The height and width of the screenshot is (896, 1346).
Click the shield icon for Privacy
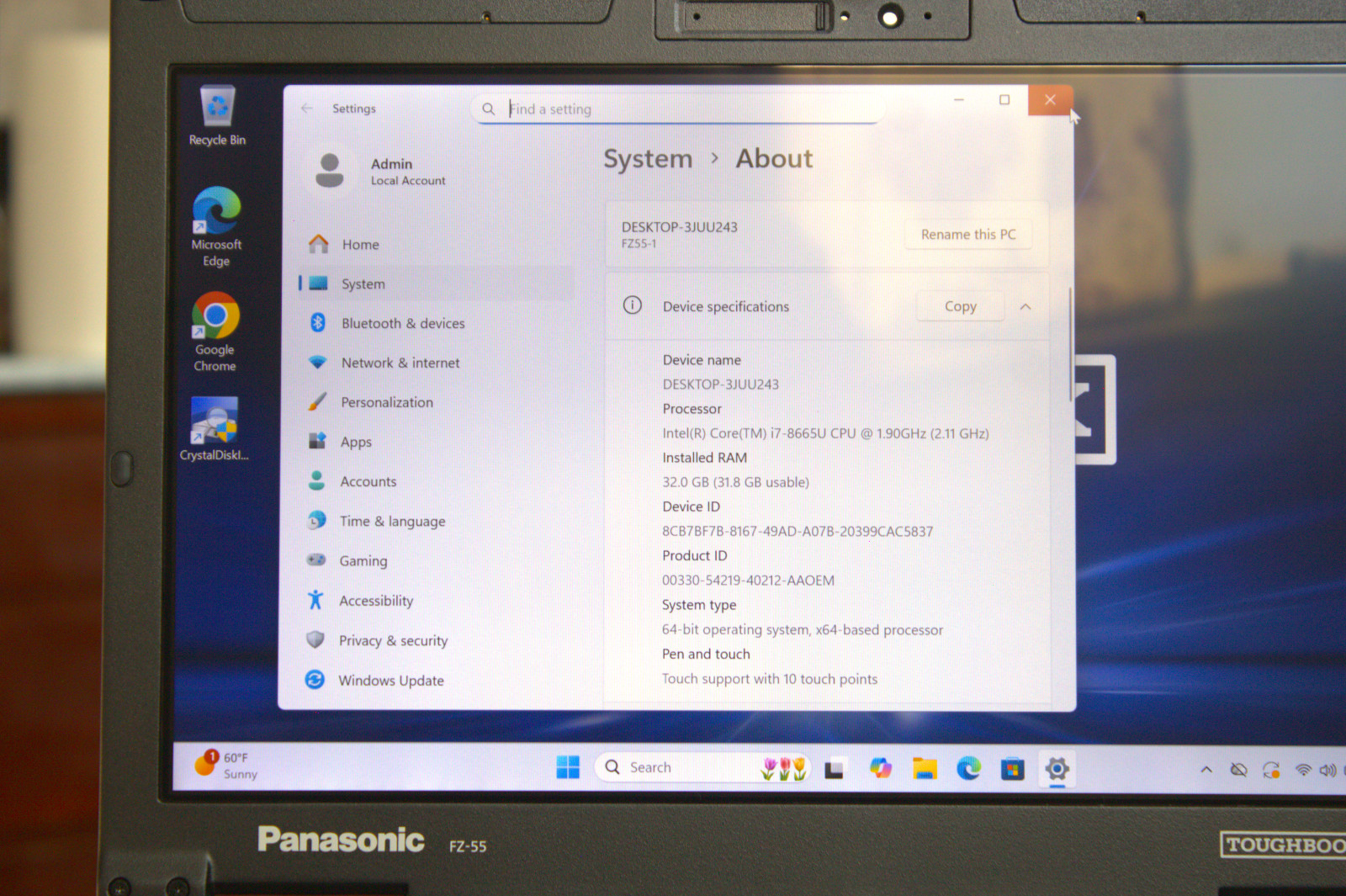[x=315, y=639]
